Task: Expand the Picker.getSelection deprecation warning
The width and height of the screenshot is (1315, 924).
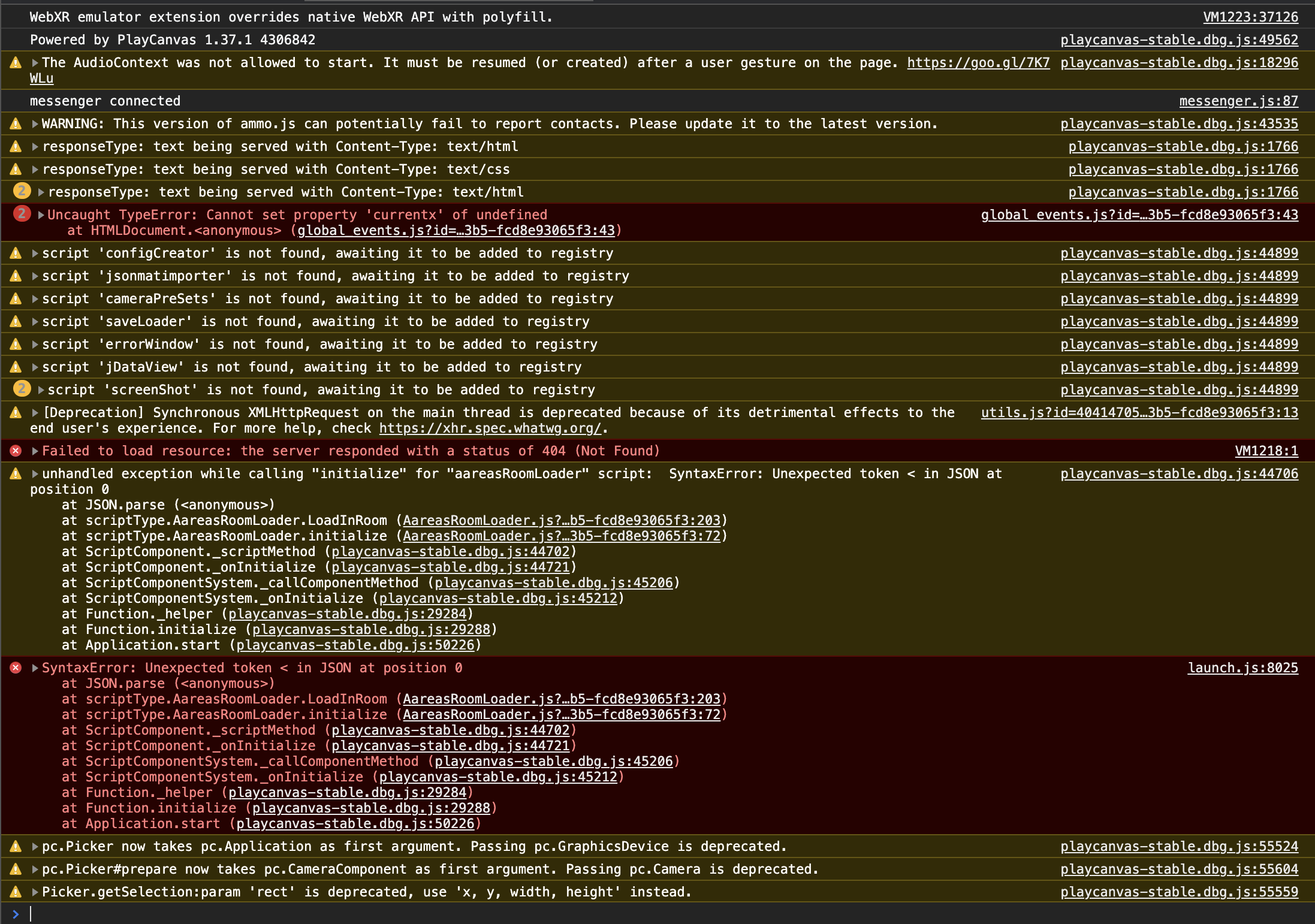Action: point(35,892)
